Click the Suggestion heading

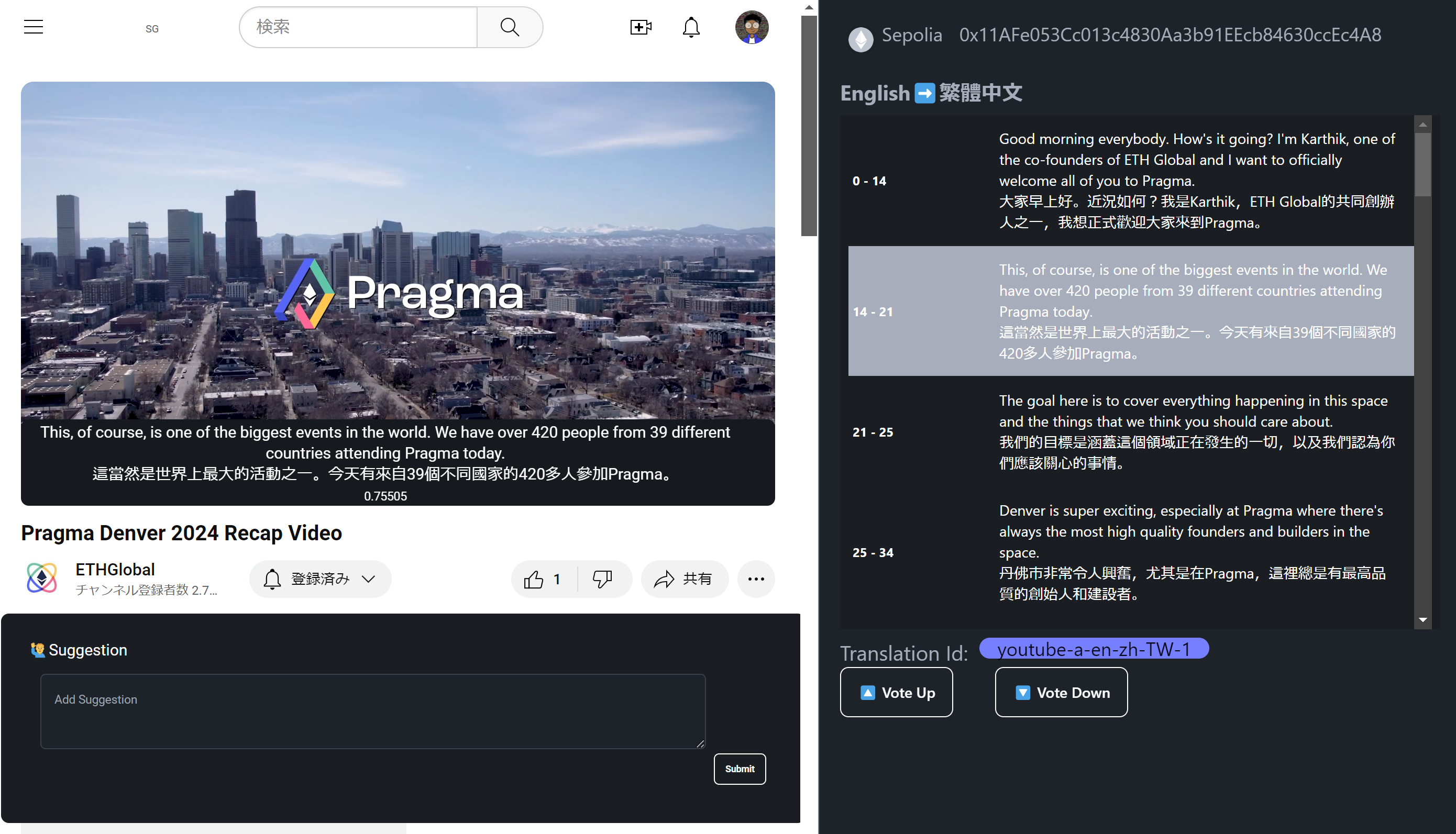87,650
